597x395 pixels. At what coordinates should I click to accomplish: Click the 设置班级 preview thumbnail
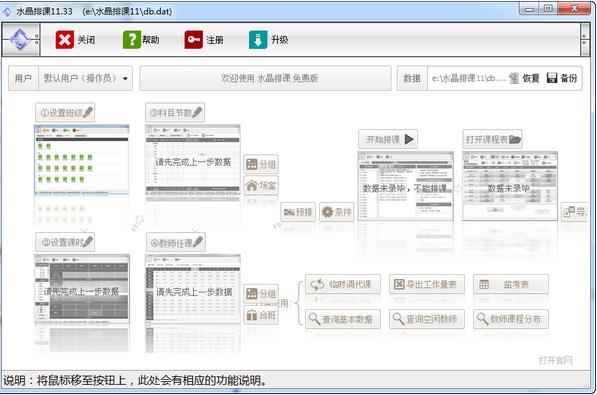click(81, 159)
